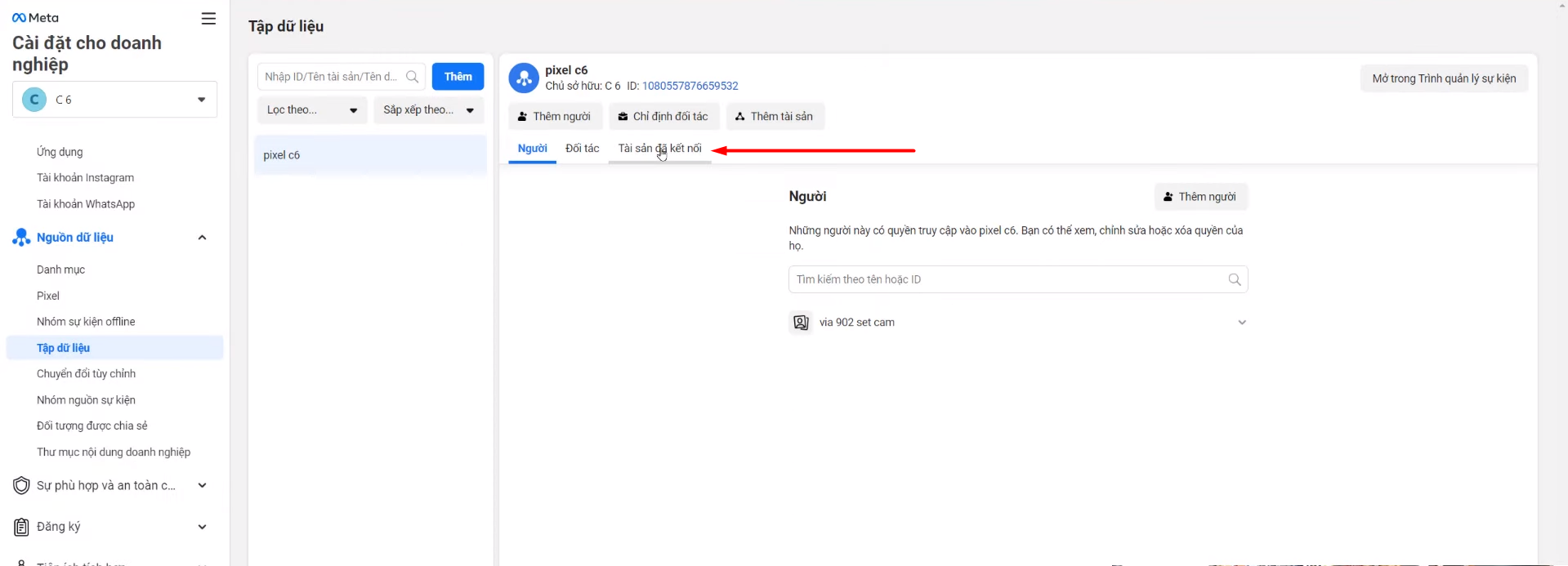Image resolution: width=1568 pixels, height=566 pixels.
Task: Collapse the Nguồn dữ liệu section chevron
Action: point(202,238)
